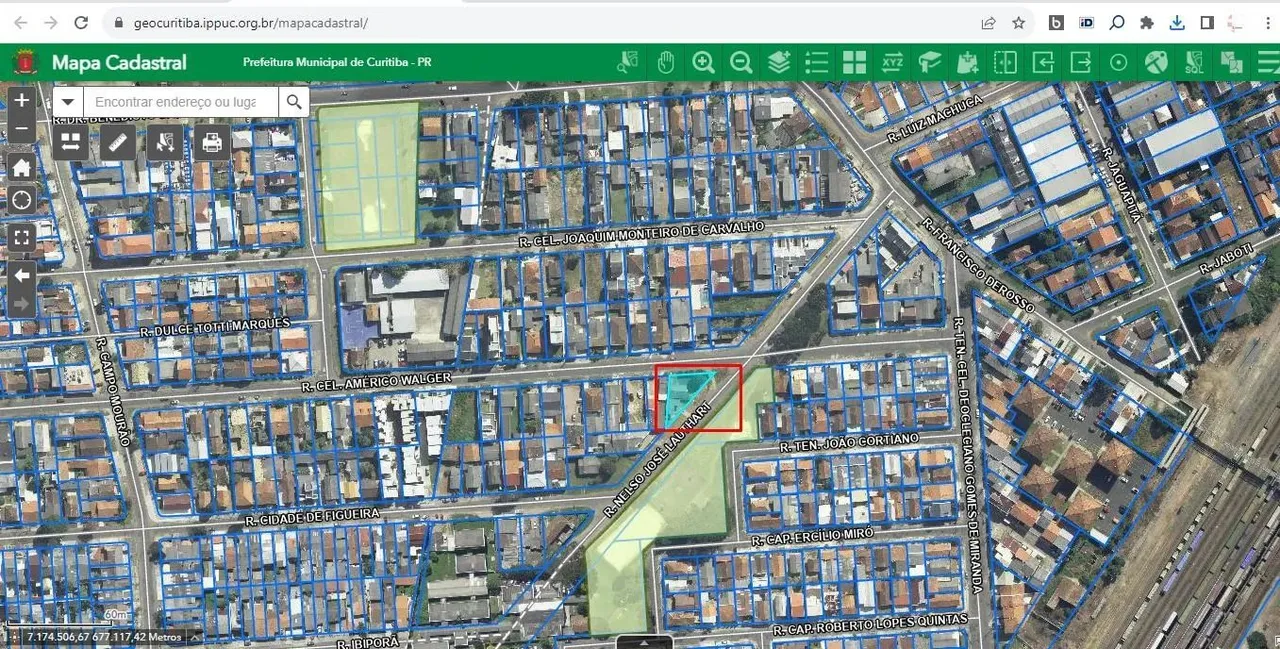The image size is (1280, 649).
Task: Zoom out with the minus button
Action: click(x=22, y=129)
